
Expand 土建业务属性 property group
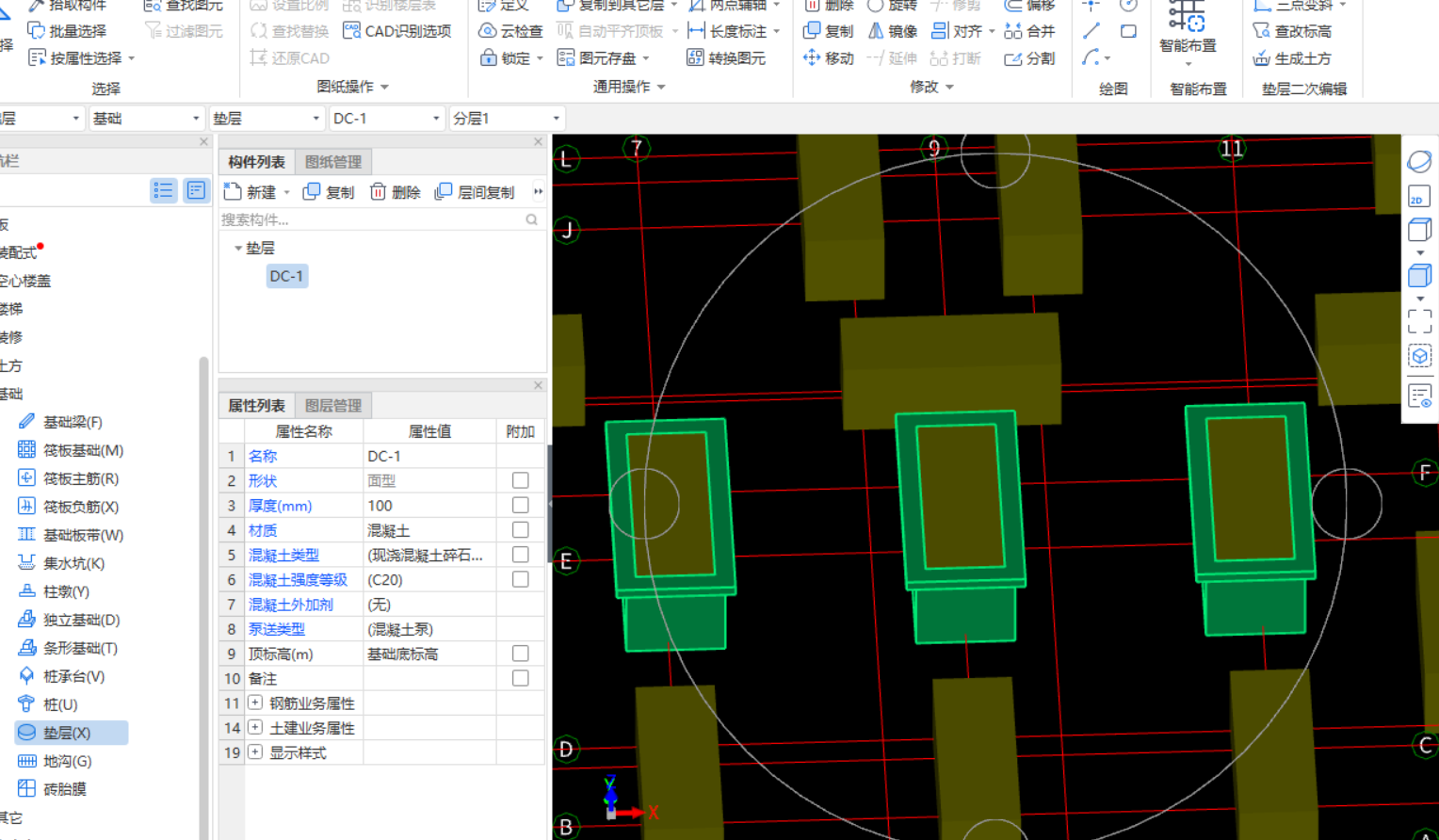pos(255,727)
